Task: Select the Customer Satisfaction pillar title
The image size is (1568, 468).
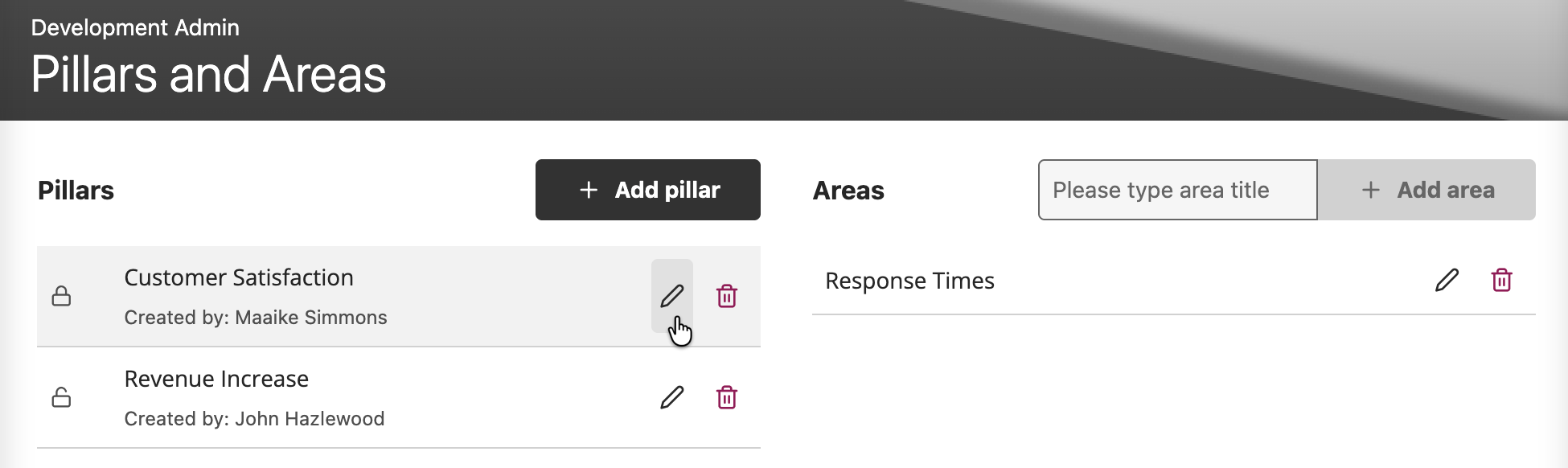Action: coord(239,277)
